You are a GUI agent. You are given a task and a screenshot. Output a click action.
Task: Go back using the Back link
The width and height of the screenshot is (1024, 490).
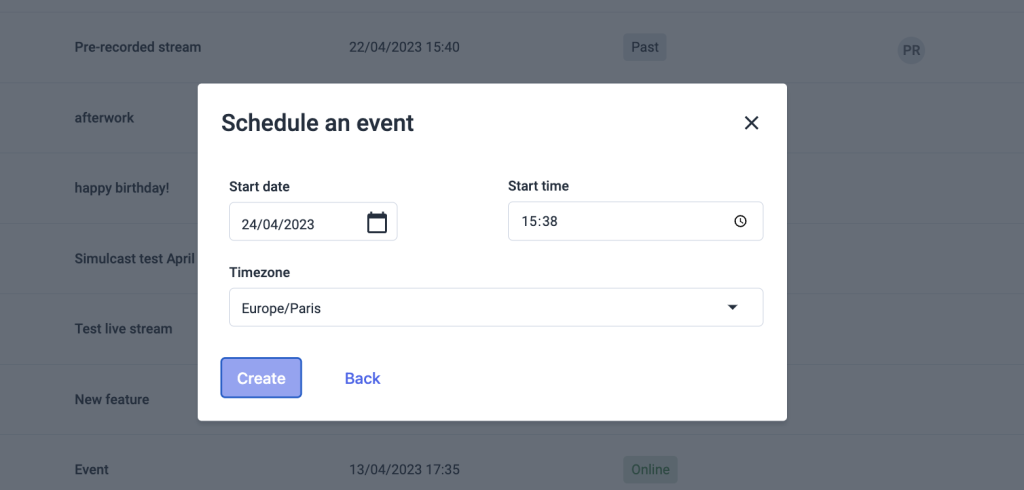(x=362, y=378)
